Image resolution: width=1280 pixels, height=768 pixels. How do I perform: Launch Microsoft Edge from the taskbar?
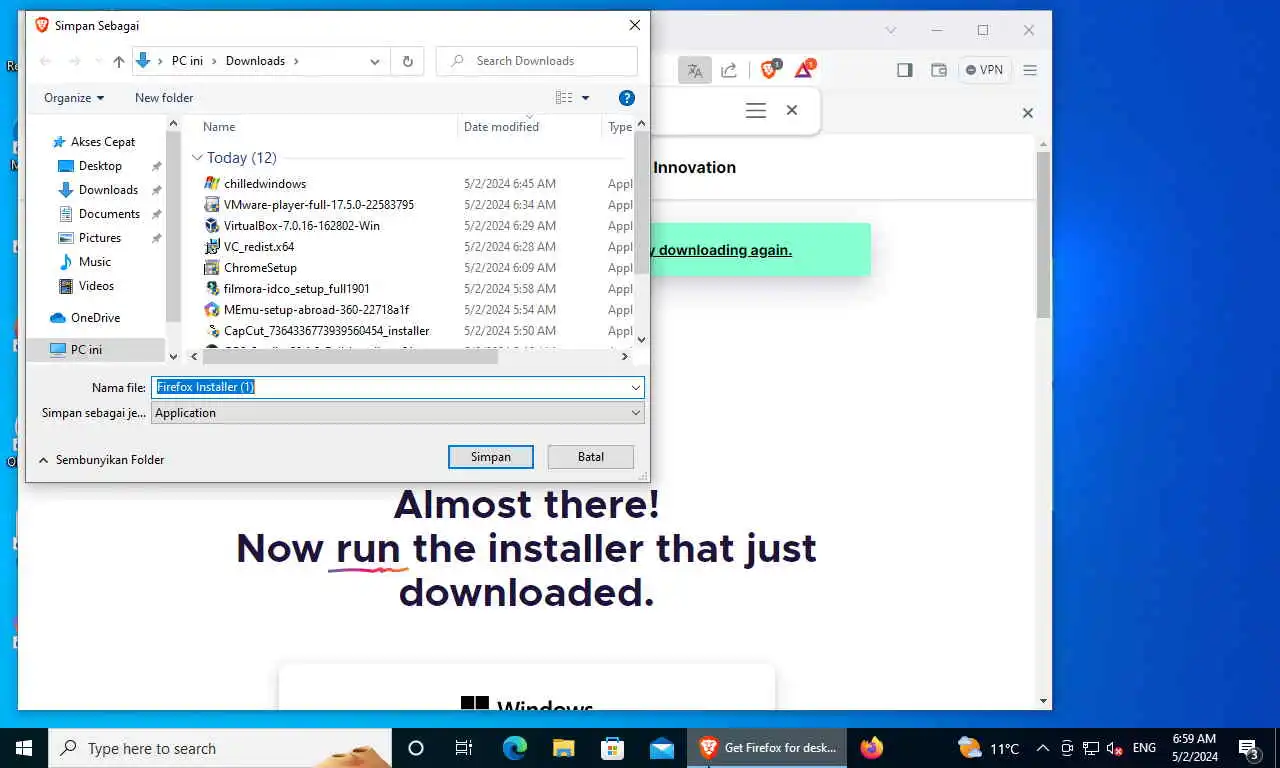pyautogui.click(x=514, y=748)
